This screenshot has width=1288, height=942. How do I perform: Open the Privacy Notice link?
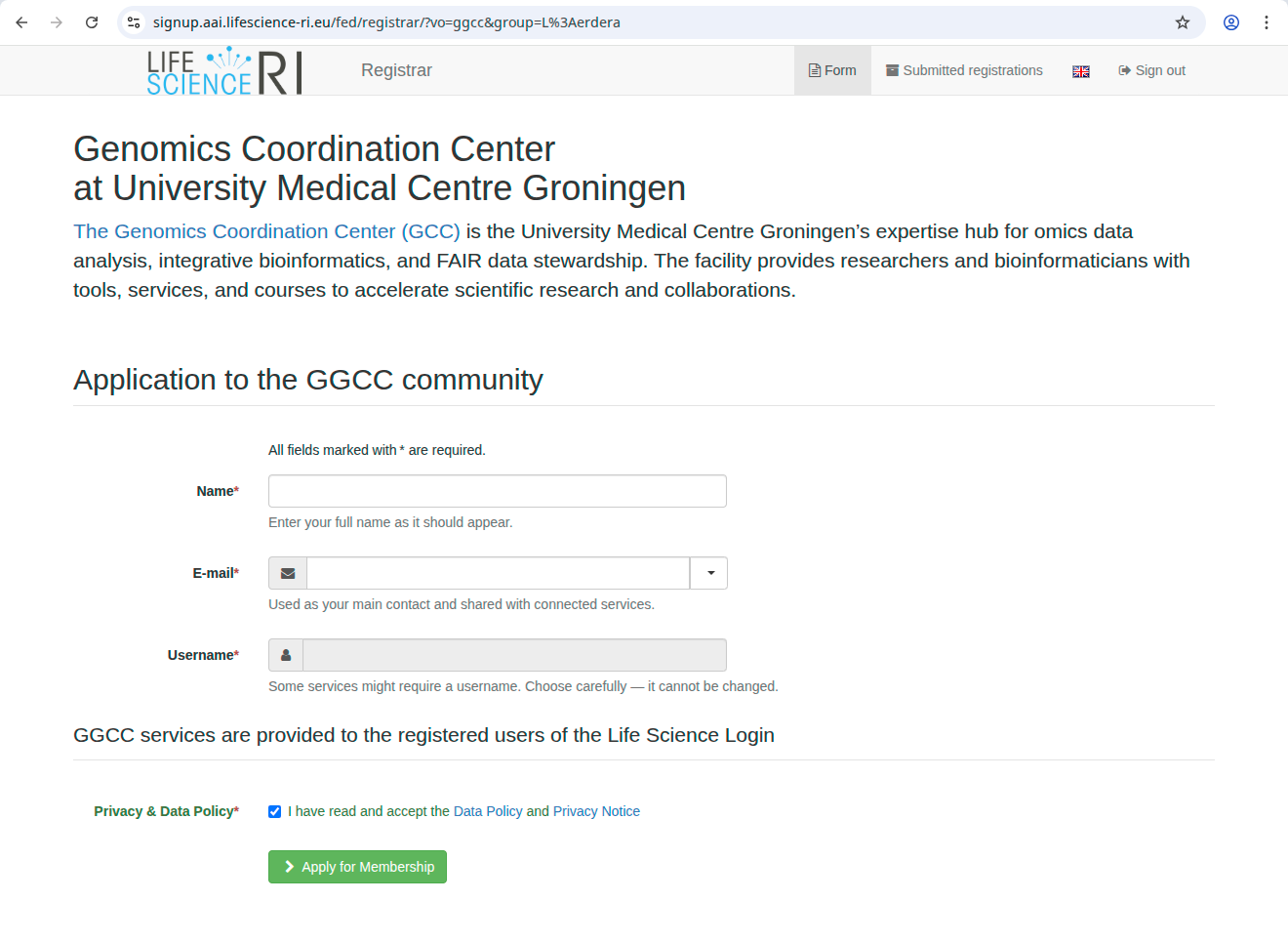click(x=596, y=811)
